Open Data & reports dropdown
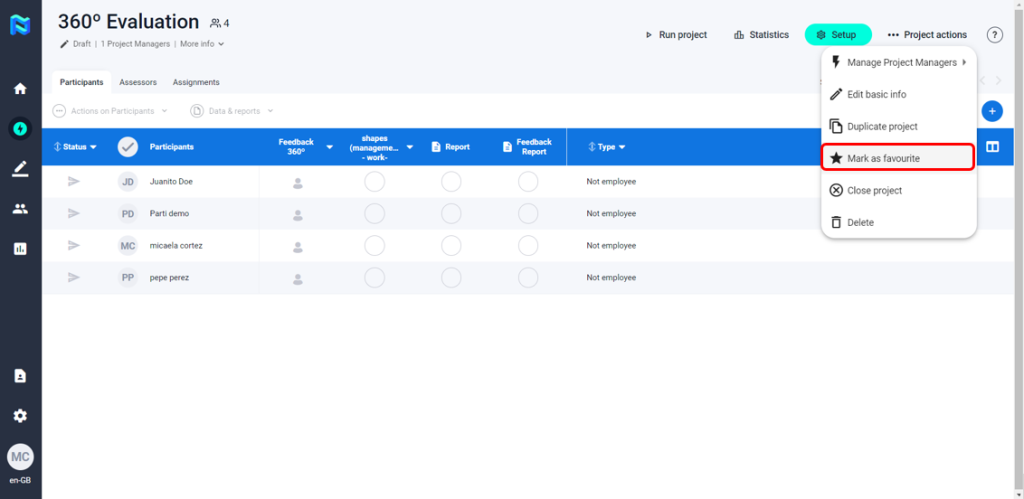The height and width of the screenshot is (499, 1024). tap(232, 111)
